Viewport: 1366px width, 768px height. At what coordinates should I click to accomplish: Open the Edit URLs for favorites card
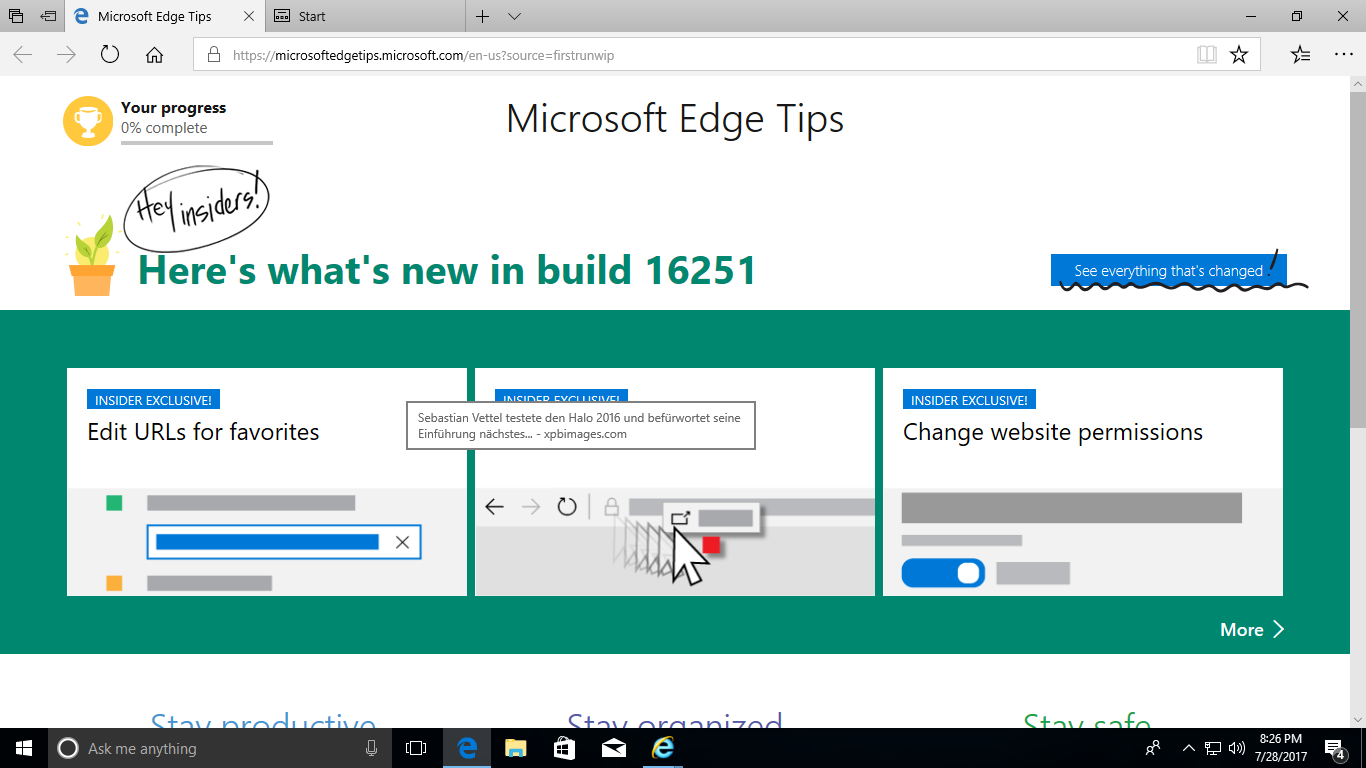pos(267,482)
